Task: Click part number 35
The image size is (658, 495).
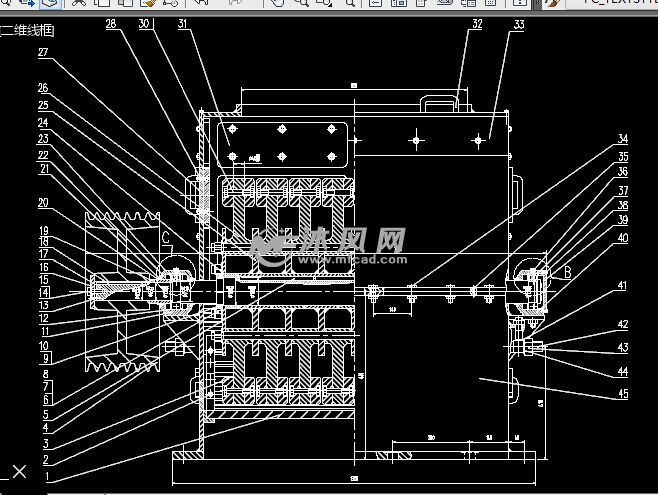Action: click(x=623, y=157)
